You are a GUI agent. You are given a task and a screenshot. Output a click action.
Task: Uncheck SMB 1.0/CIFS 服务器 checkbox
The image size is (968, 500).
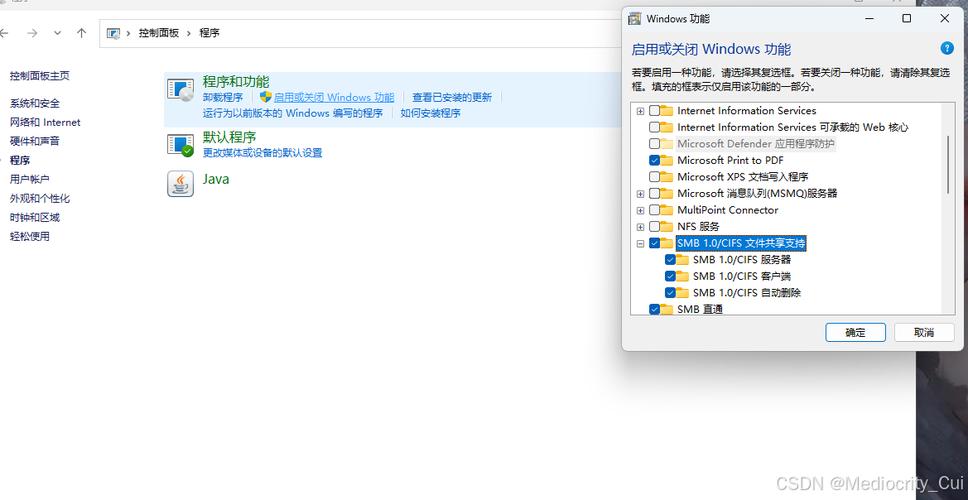click(x=670, y=260)
